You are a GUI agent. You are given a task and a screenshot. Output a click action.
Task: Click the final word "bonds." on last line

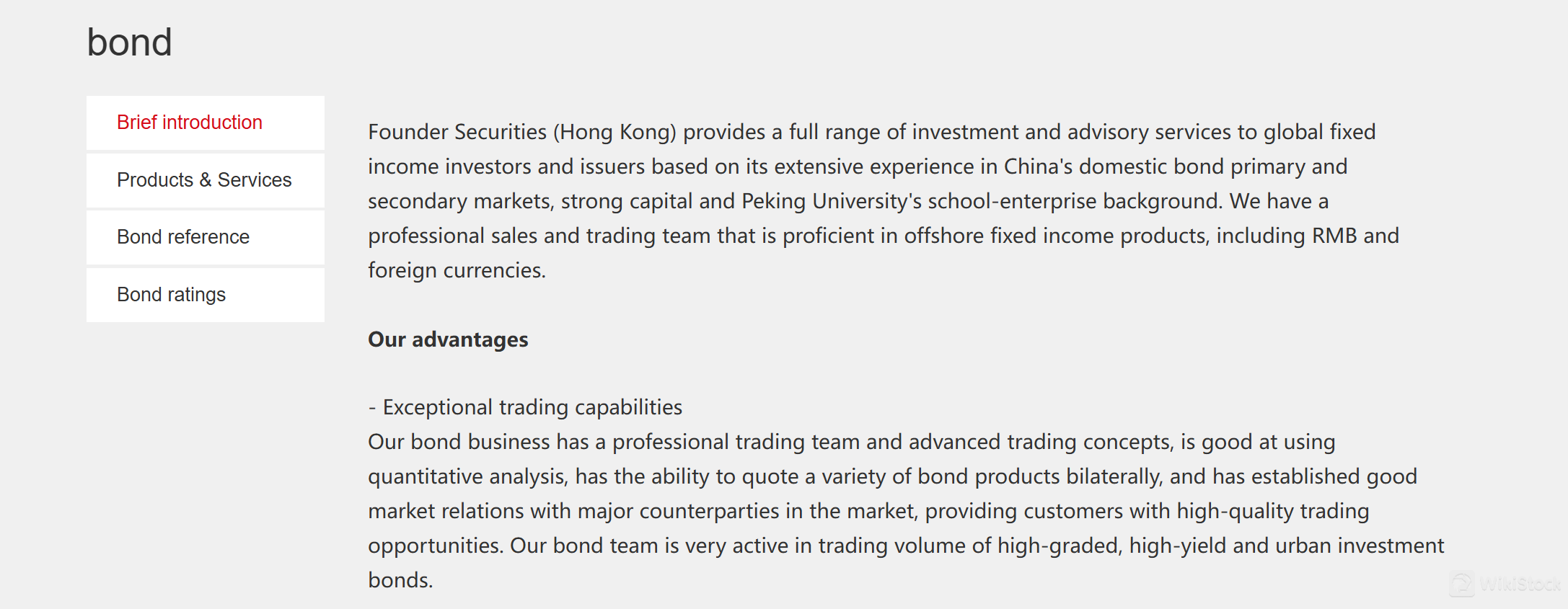400,580
